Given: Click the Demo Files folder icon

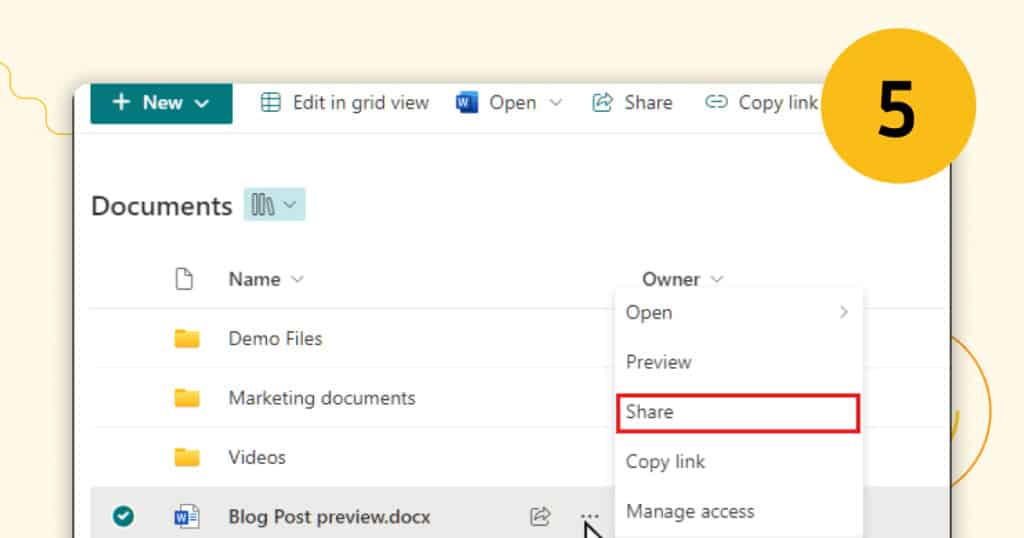Looking at the screenshot, I should click(x=187, y=339).
